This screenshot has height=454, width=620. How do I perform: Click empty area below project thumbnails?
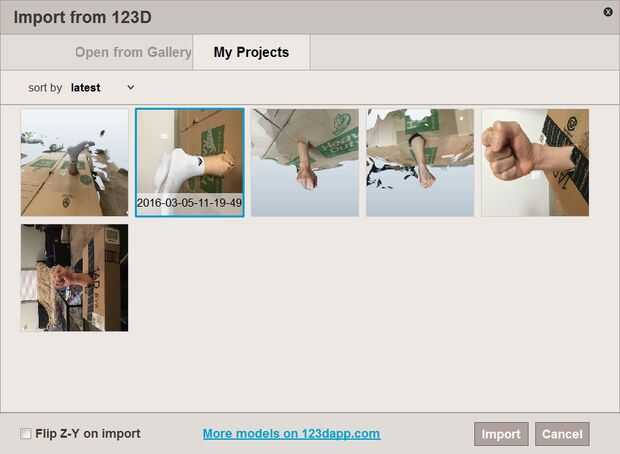click(356, 356)
